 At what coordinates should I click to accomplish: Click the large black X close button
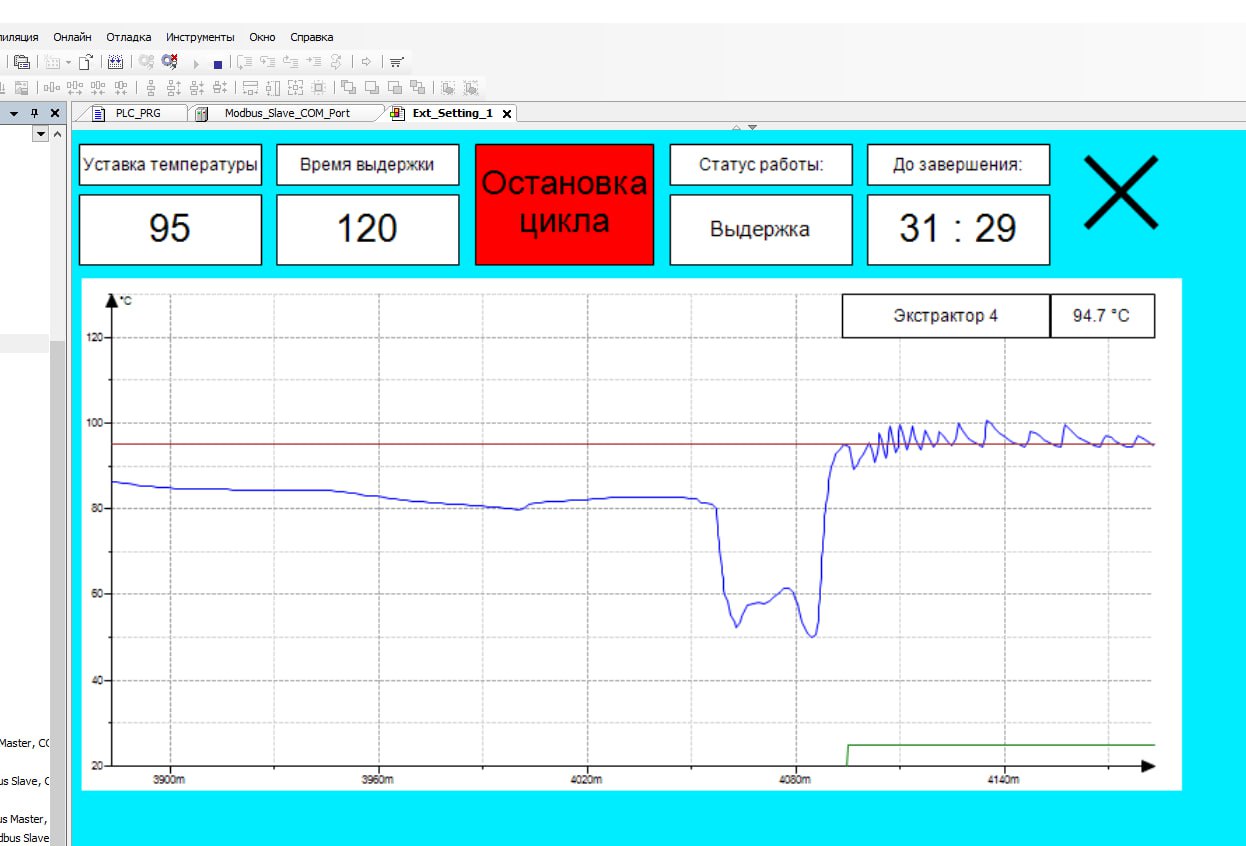(x=1121, y=192)
